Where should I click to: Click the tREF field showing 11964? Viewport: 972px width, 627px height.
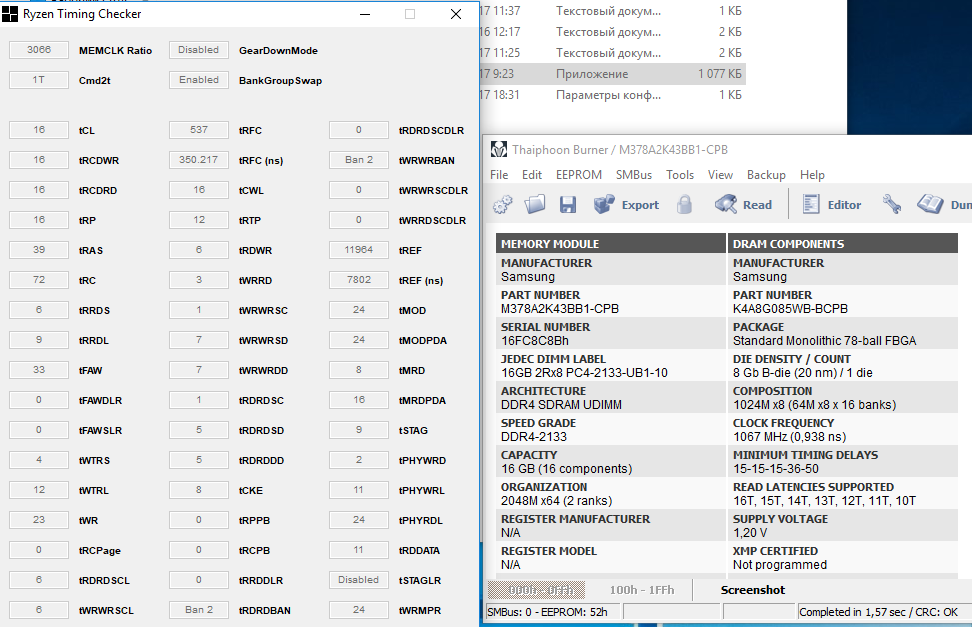tap(359, 250)
